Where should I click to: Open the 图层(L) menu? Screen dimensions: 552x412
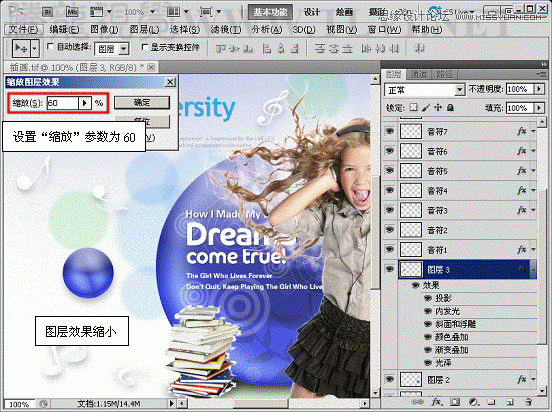point(144,30)
